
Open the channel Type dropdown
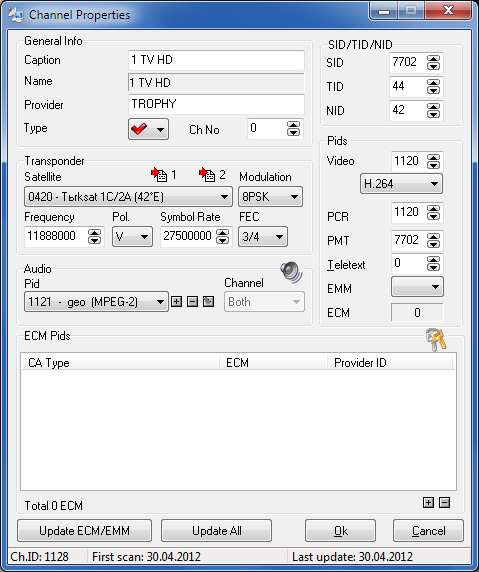(148, 129)
